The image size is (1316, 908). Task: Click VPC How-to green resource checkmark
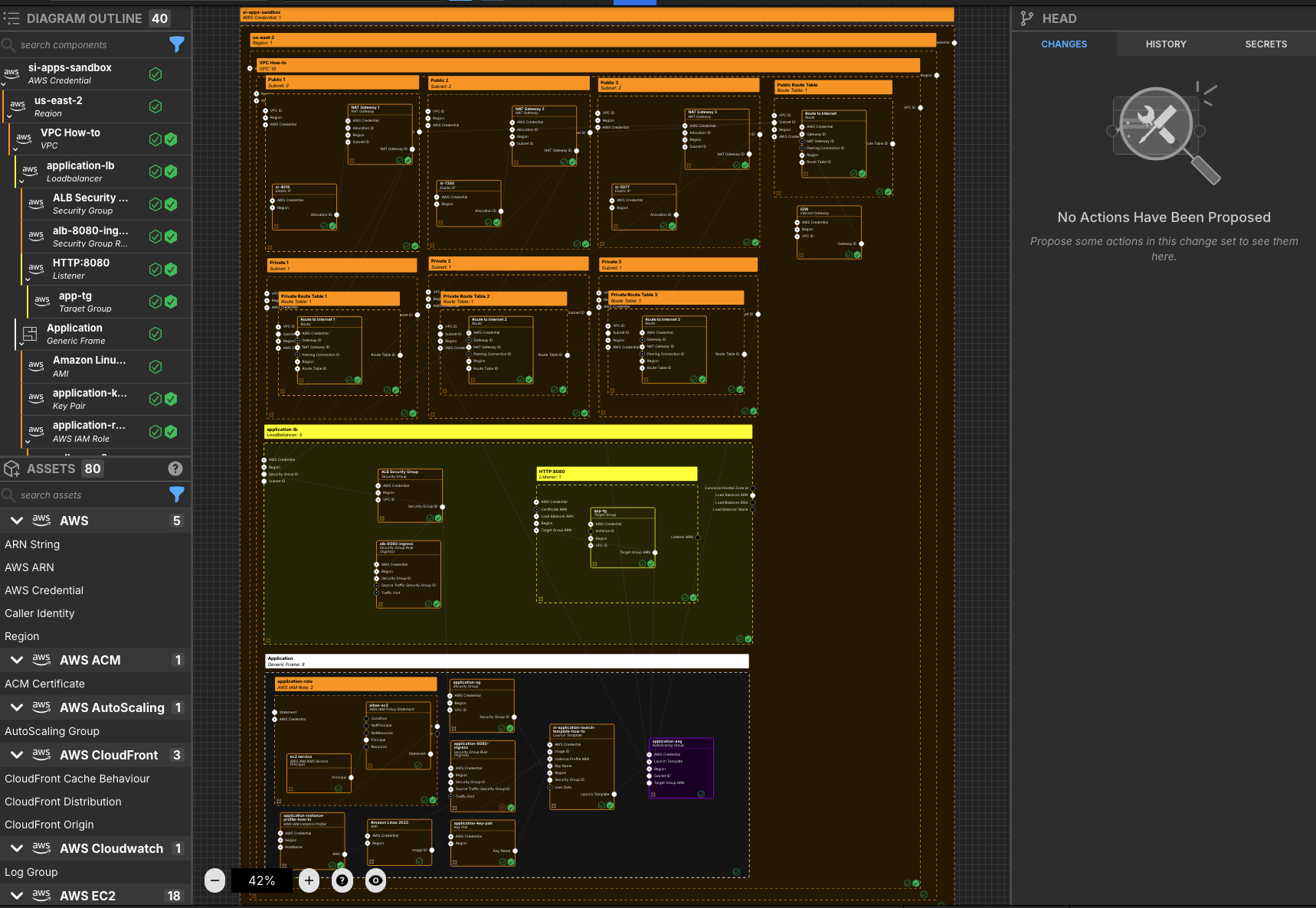coord(171,139)
